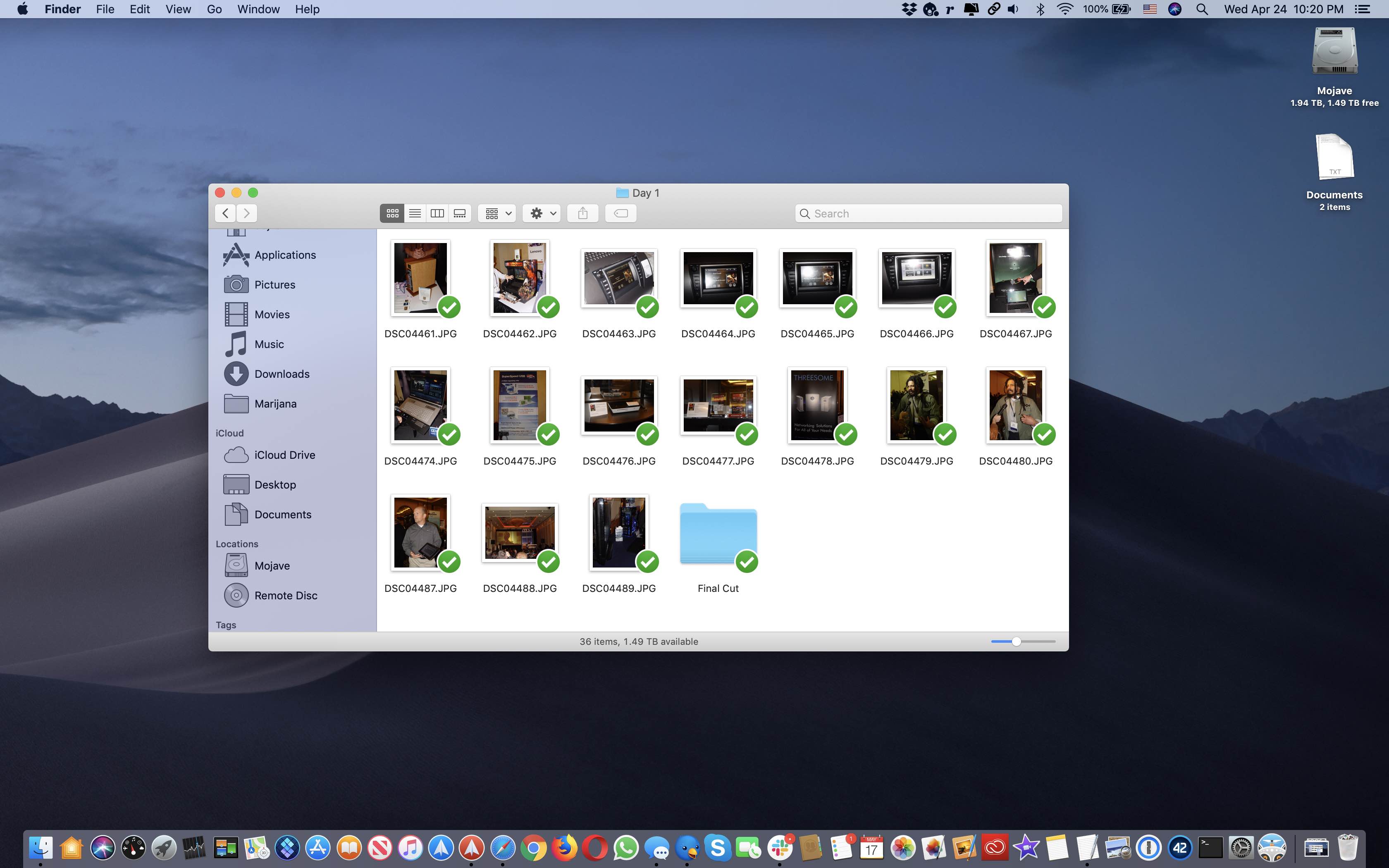Open the Dropbox menu bar icon
Image resolution: width=1389 pixels, height=868 pixels.
tap(909, 9)
